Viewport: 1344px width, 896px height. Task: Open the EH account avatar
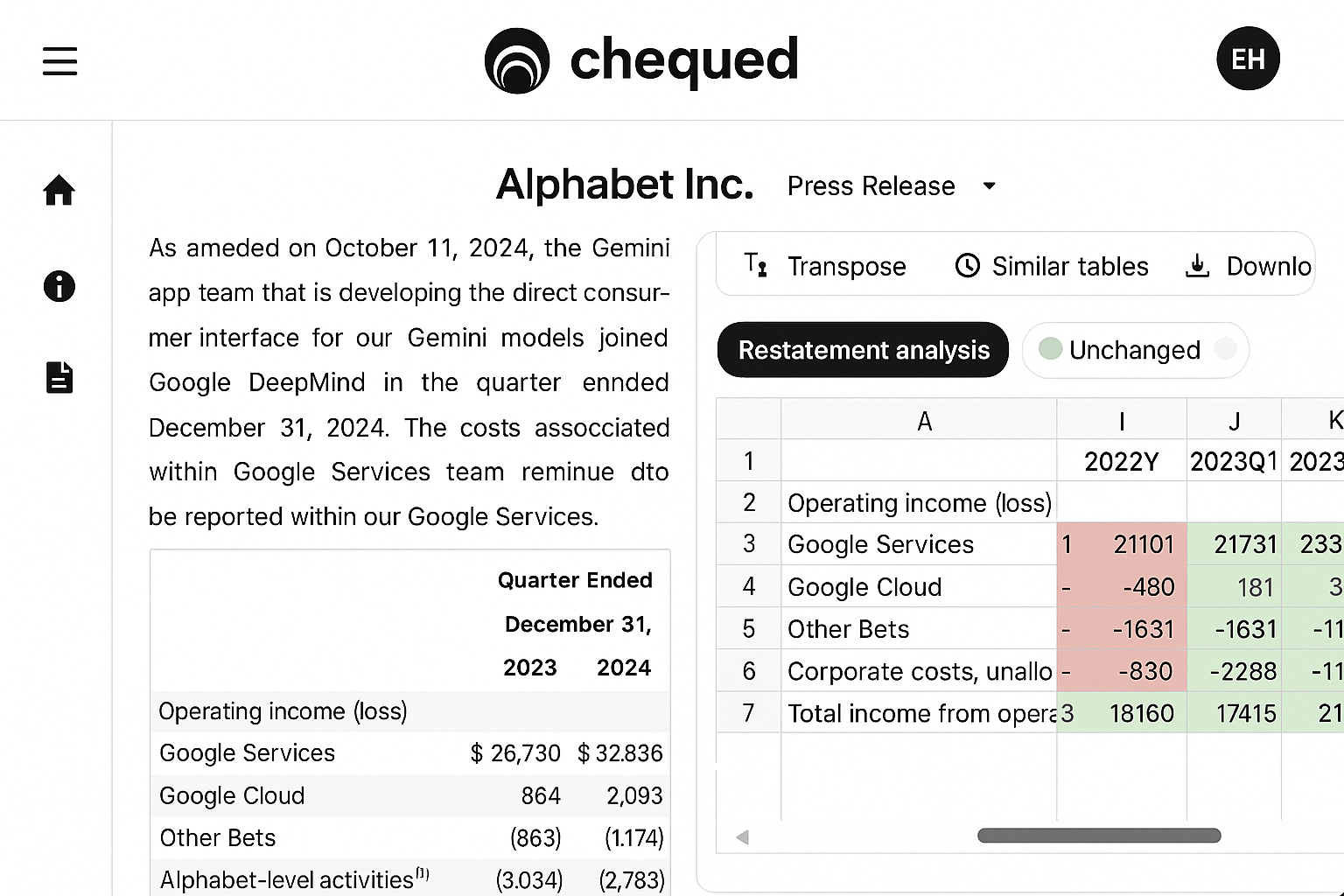[1248, 59]
